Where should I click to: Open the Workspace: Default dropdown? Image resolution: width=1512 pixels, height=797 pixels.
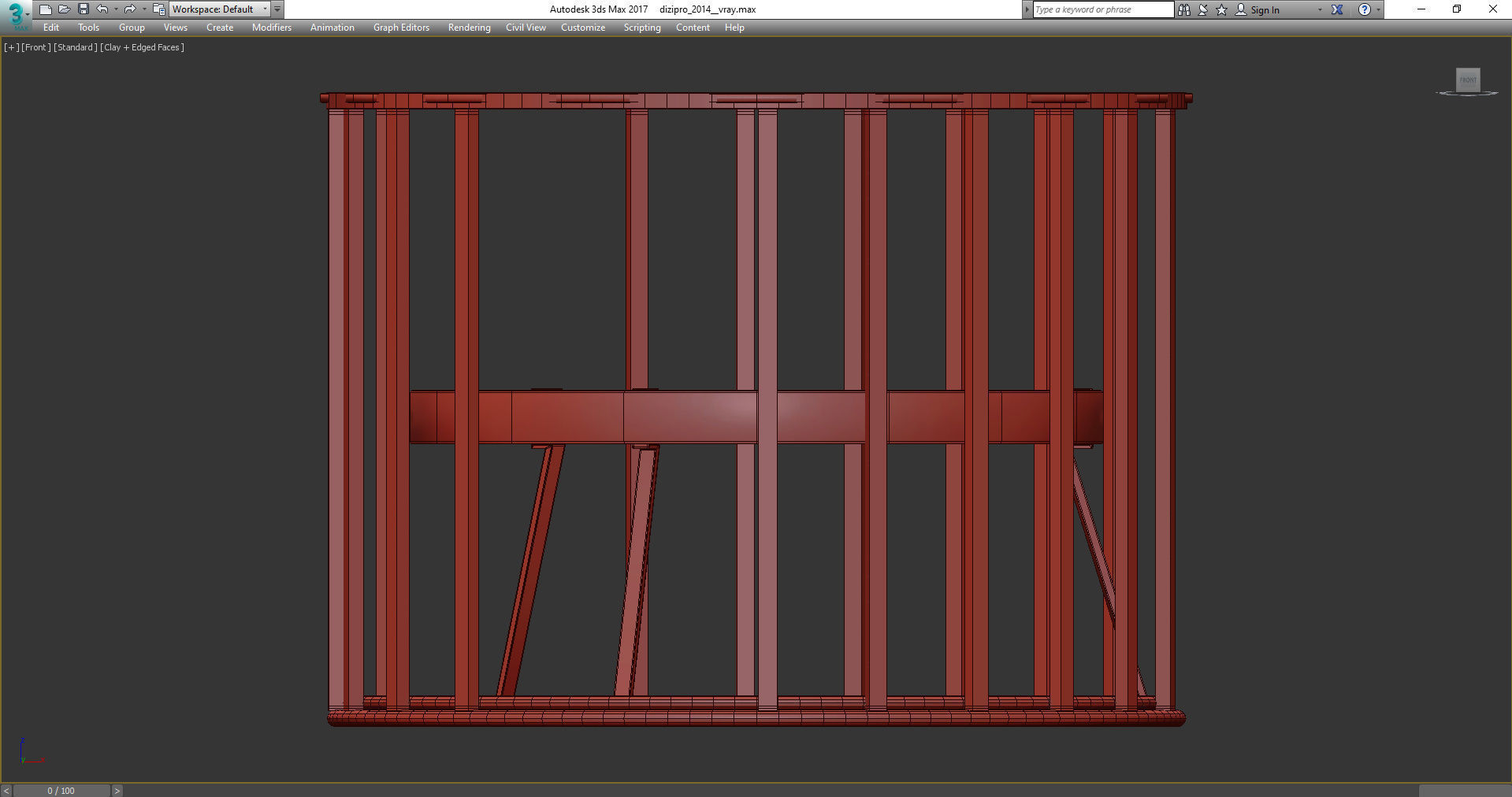(220, 9)
